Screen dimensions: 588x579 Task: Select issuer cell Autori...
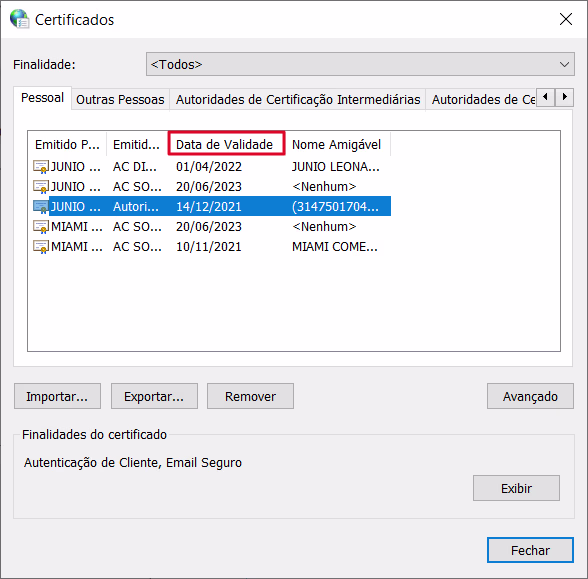[136, 206]
